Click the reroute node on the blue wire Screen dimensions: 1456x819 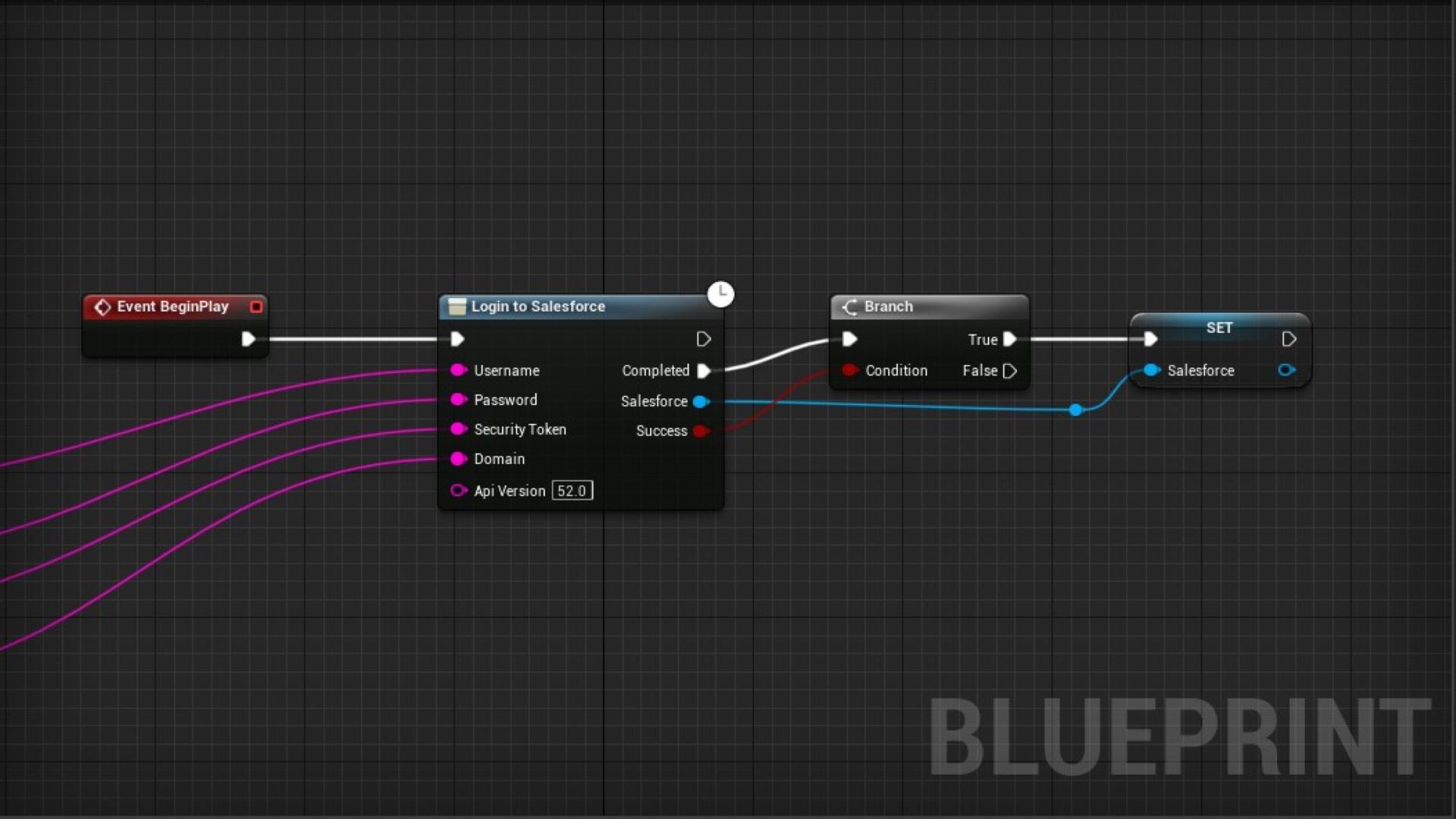coord(1076,410)
